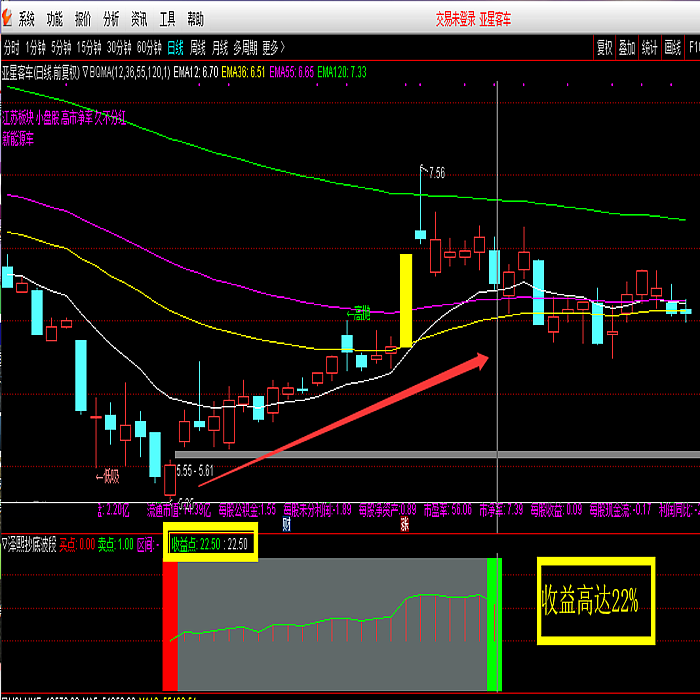
Task: Click the 7.56 high price label
Action: (x=437, y=173)
